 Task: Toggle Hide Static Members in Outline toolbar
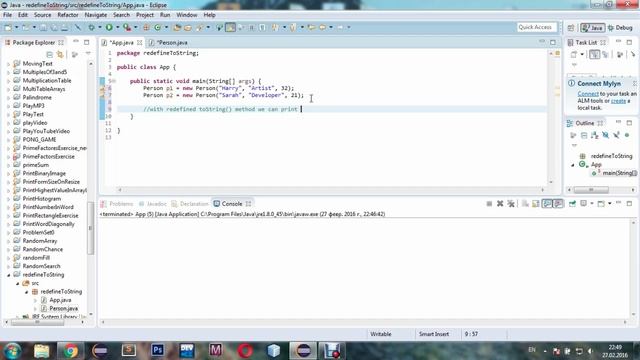click(x=616, y=135)
